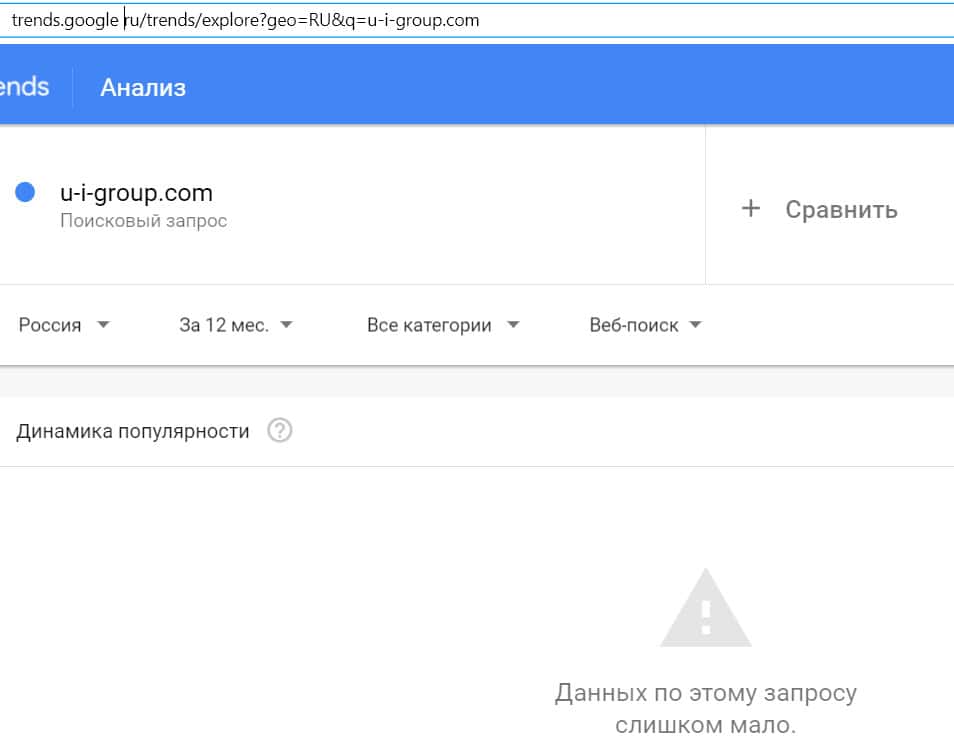Expand the За 12 мес. period selector
The height and width of the screenshot is (751, 954).
(x=224, y=325)
